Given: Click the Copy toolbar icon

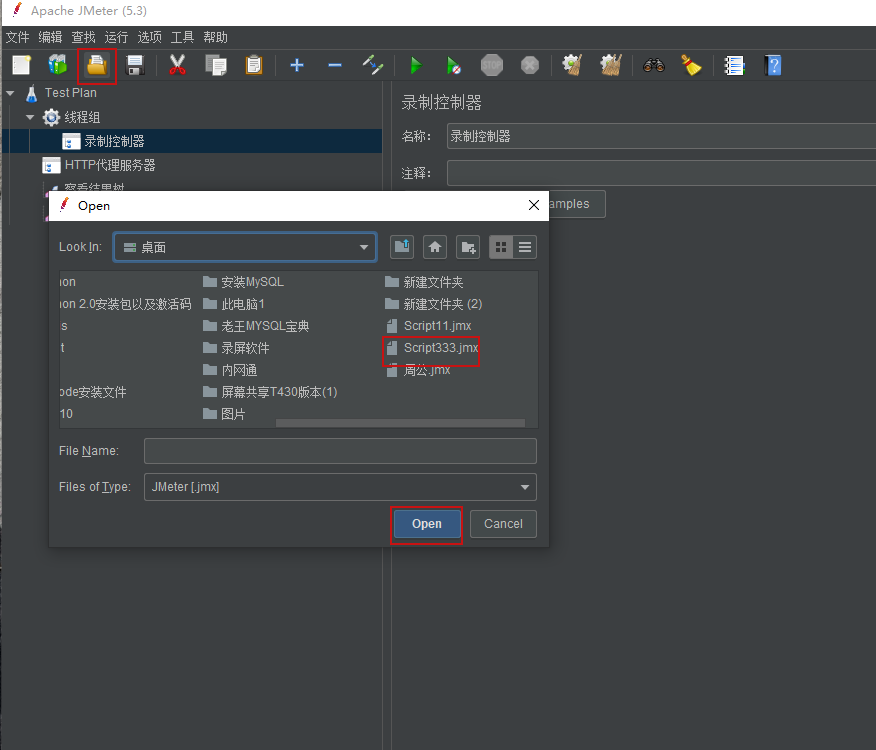Looking at the screenshot, I should 216,65.
